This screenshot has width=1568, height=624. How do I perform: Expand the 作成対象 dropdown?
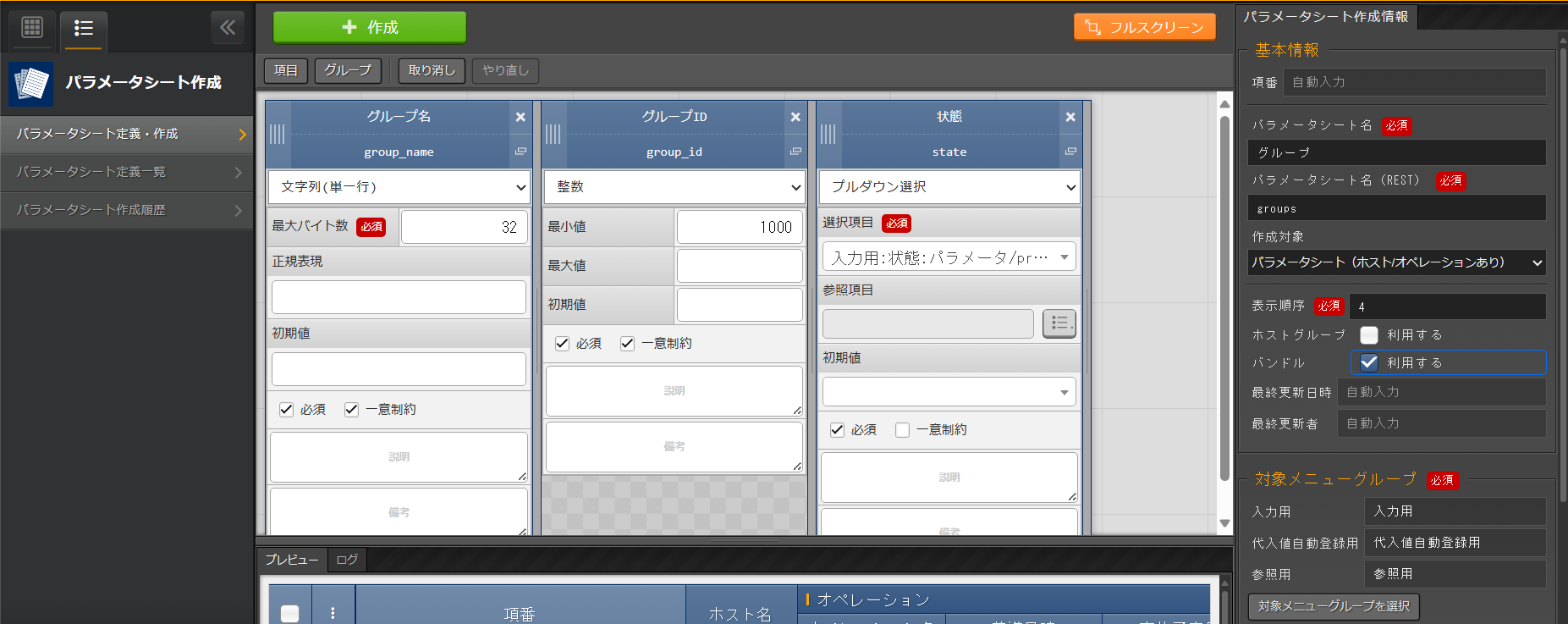pyautogui.click(x=1396, y=262)
